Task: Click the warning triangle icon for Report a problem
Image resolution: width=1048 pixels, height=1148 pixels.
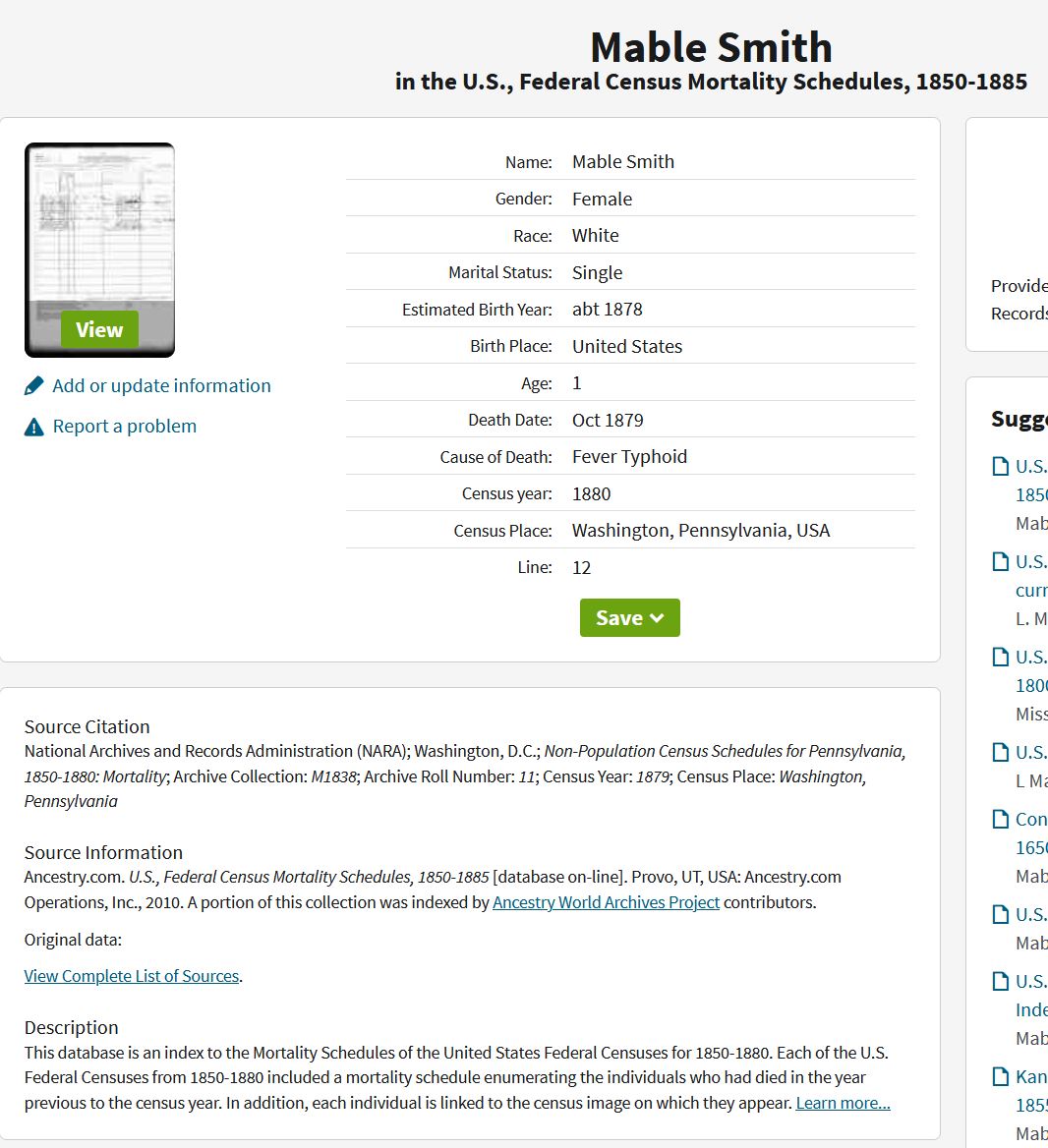Action: point(33,427)
